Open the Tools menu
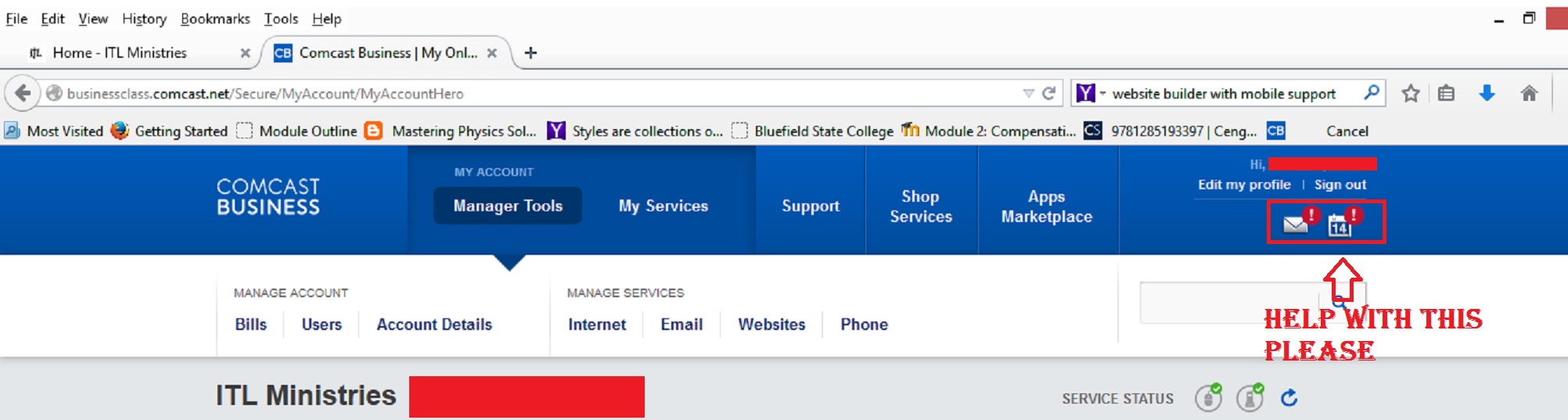Image resolution: width=1568 pixels, height=420 pixels. (281, 19)
